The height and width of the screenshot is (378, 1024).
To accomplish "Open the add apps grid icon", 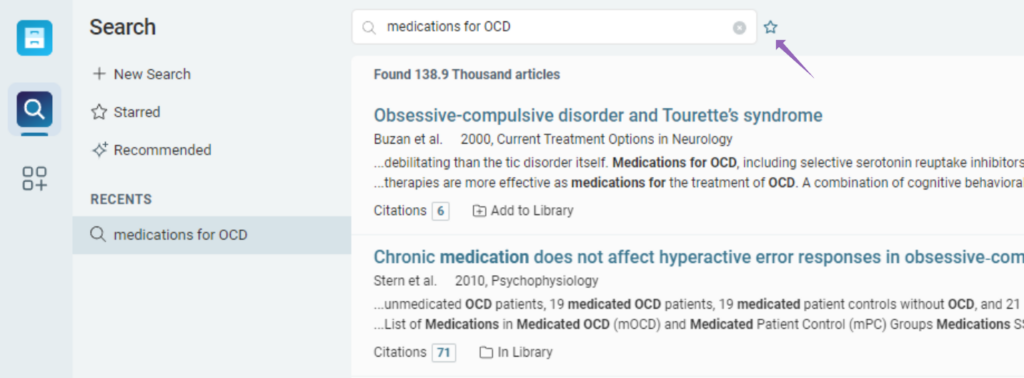I will point(35,178).
